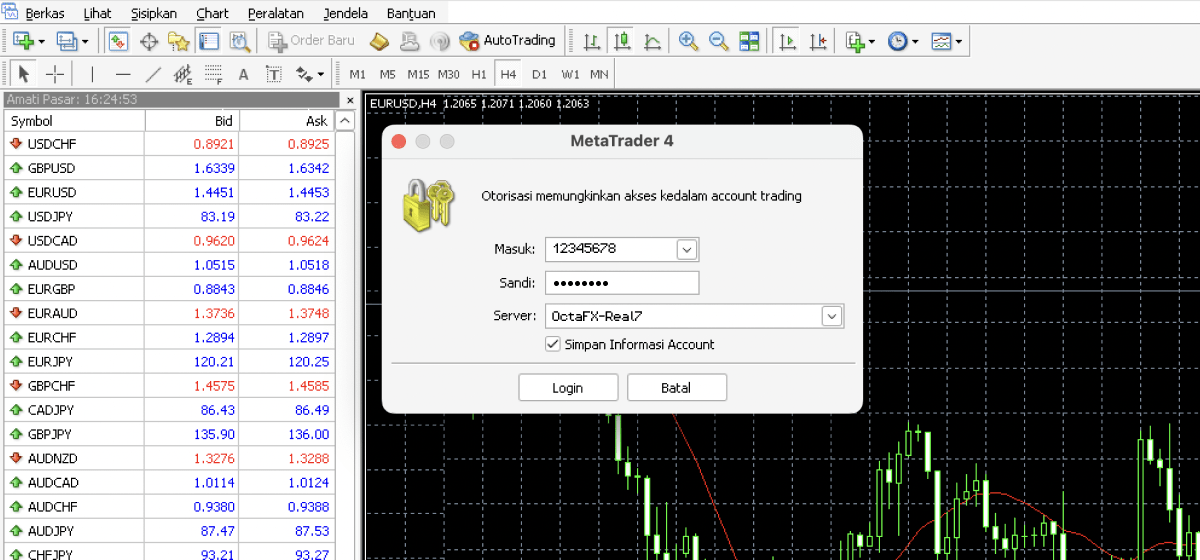The height and width of the screenshot is (560, 1200).
Task: Tile chart windows using toolbar icon
Action: pos(749,41)
